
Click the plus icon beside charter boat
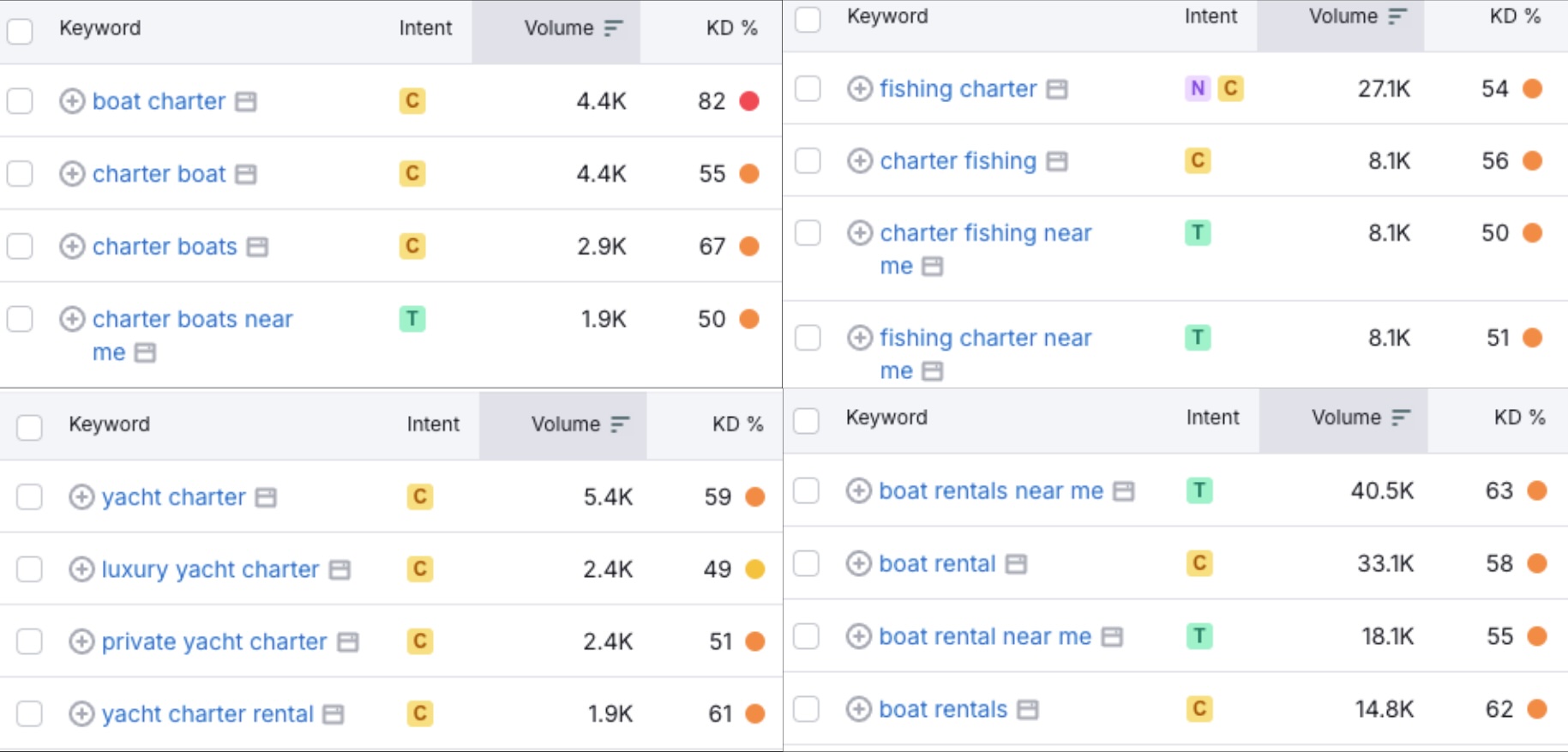(72, 174)
